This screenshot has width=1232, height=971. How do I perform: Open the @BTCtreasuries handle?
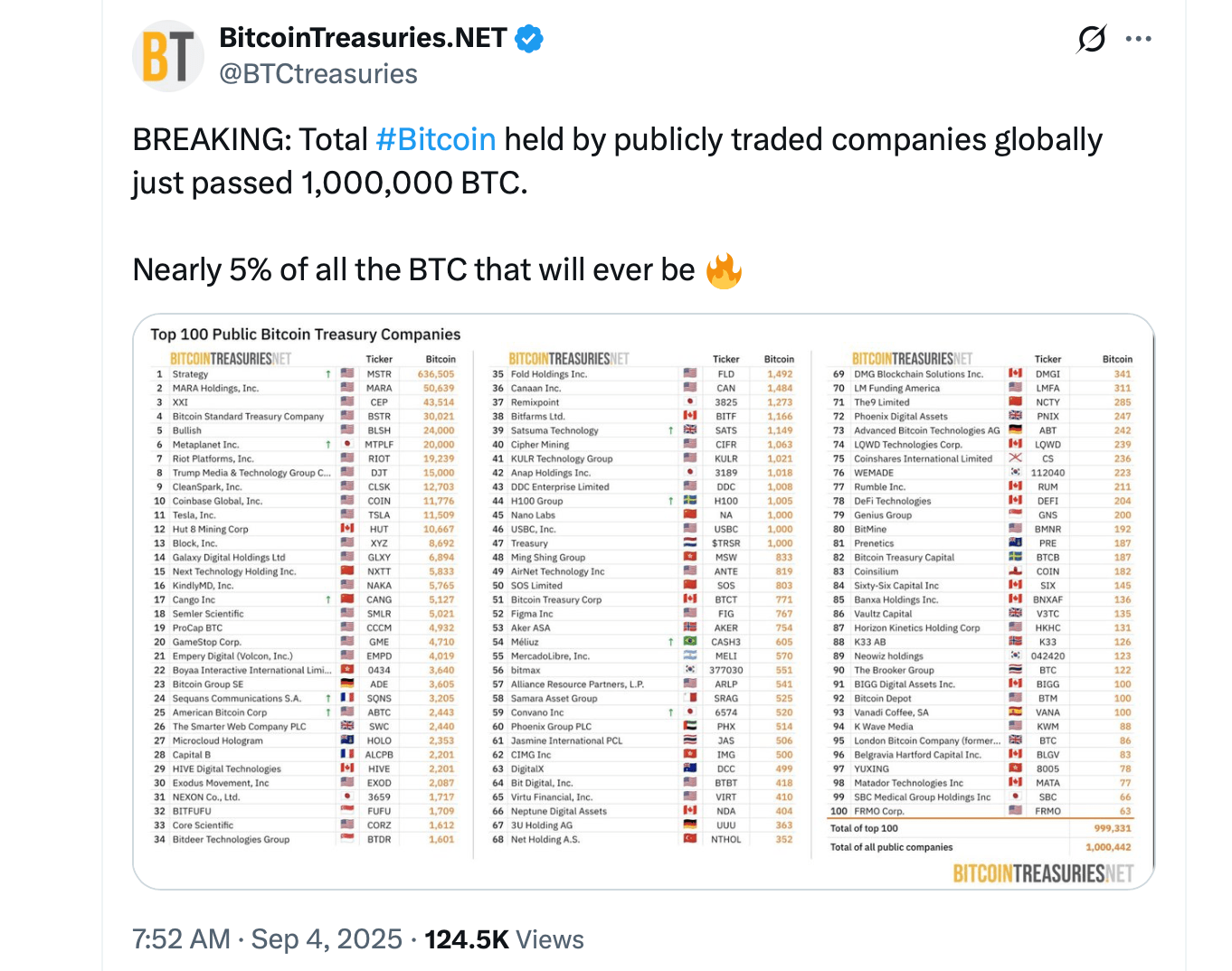[317, 73]
